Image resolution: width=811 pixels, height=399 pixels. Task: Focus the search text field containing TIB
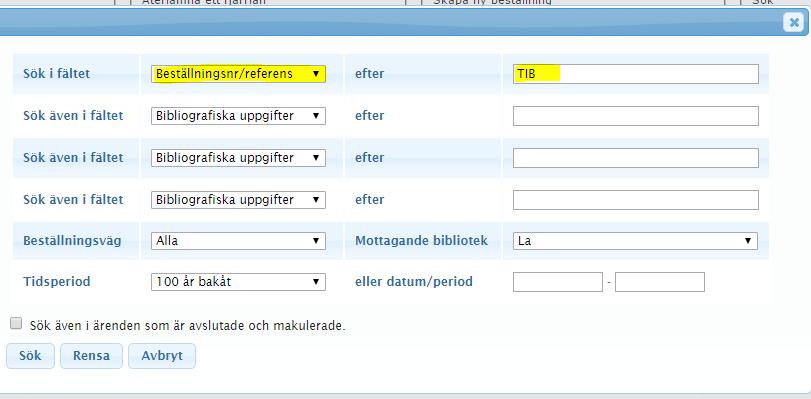636,74
